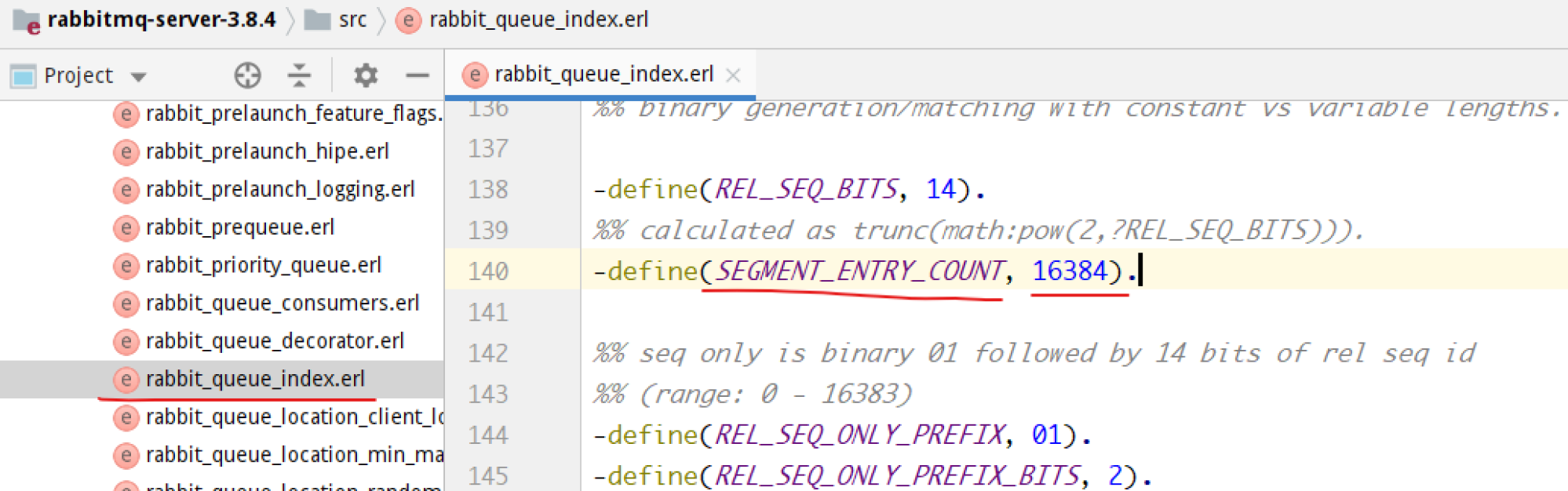Viewport: 1568px width, 491px height.
Task: Click src breadcrumb path segment
Action: tap(352, 20)
